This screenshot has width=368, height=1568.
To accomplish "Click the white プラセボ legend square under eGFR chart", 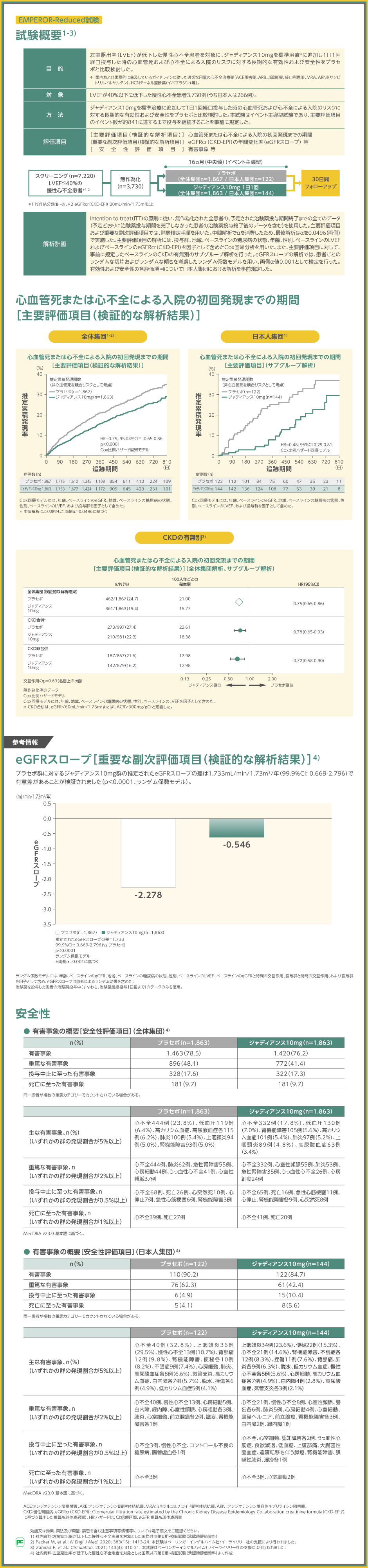I will point(57,933).
